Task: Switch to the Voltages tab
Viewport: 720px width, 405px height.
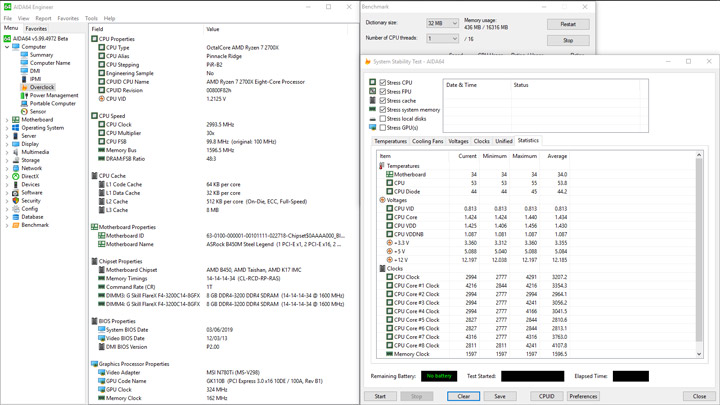Action: point(458,141)
